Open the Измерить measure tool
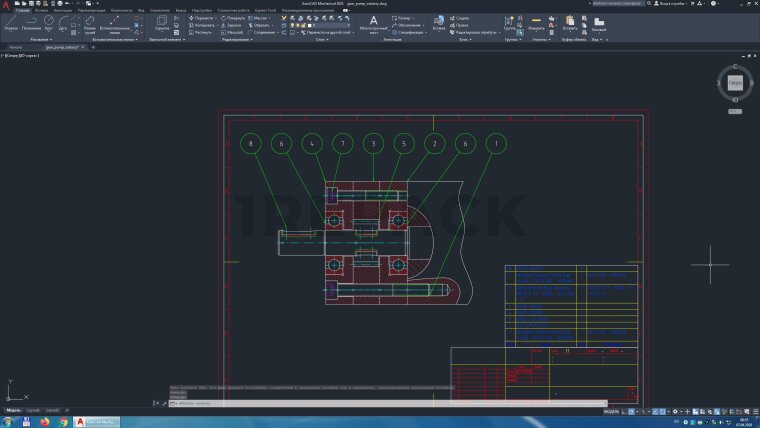Viewport: 760px width, 428px height. pos(537,22)
